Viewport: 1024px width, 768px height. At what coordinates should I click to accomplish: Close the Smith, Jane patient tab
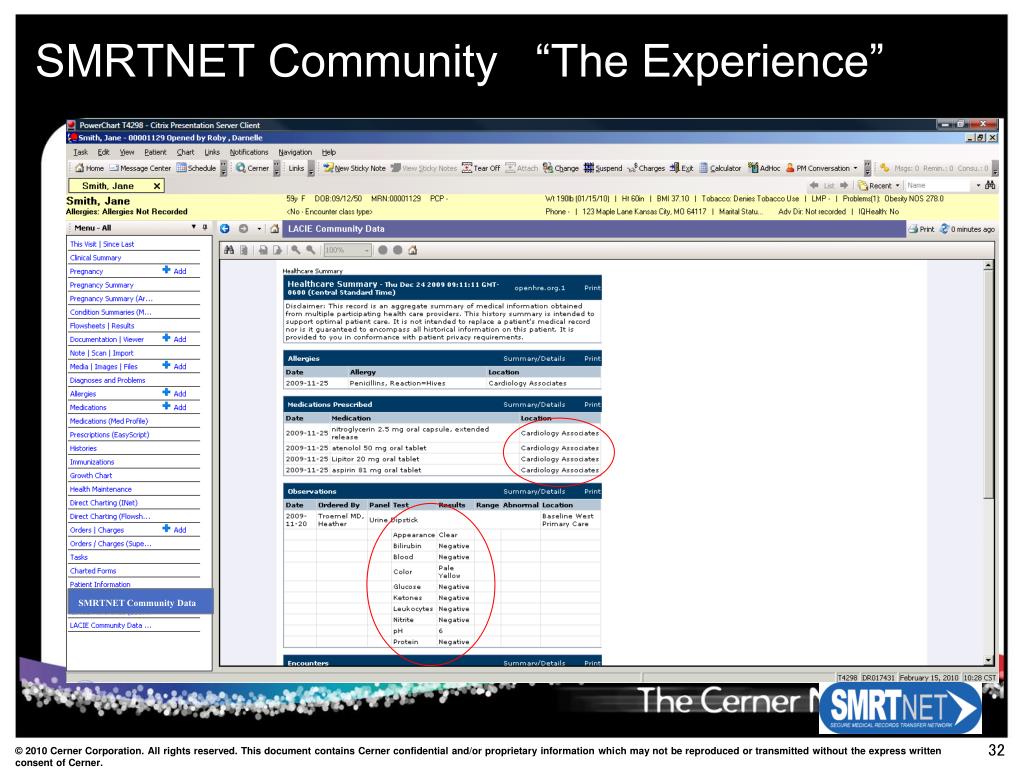click(x=157, y=186)
